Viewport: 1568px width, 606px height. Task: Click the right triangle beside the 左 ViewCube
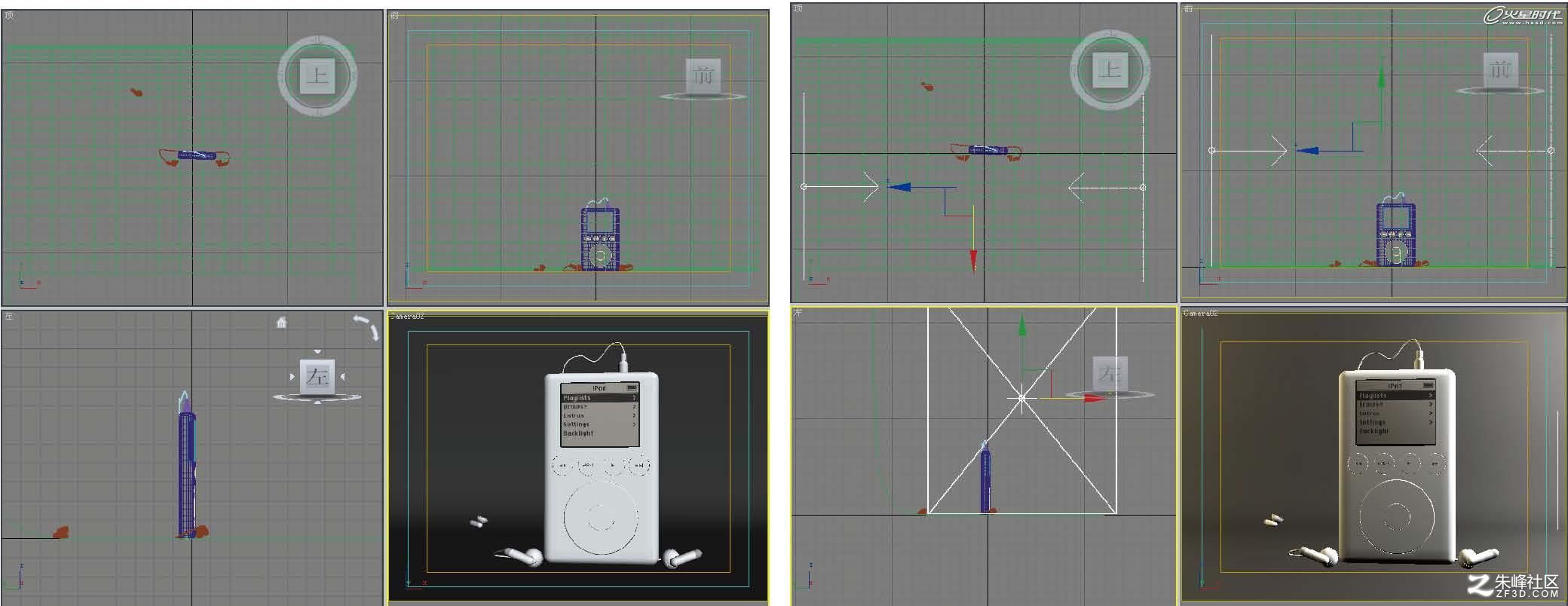[342, 376]
